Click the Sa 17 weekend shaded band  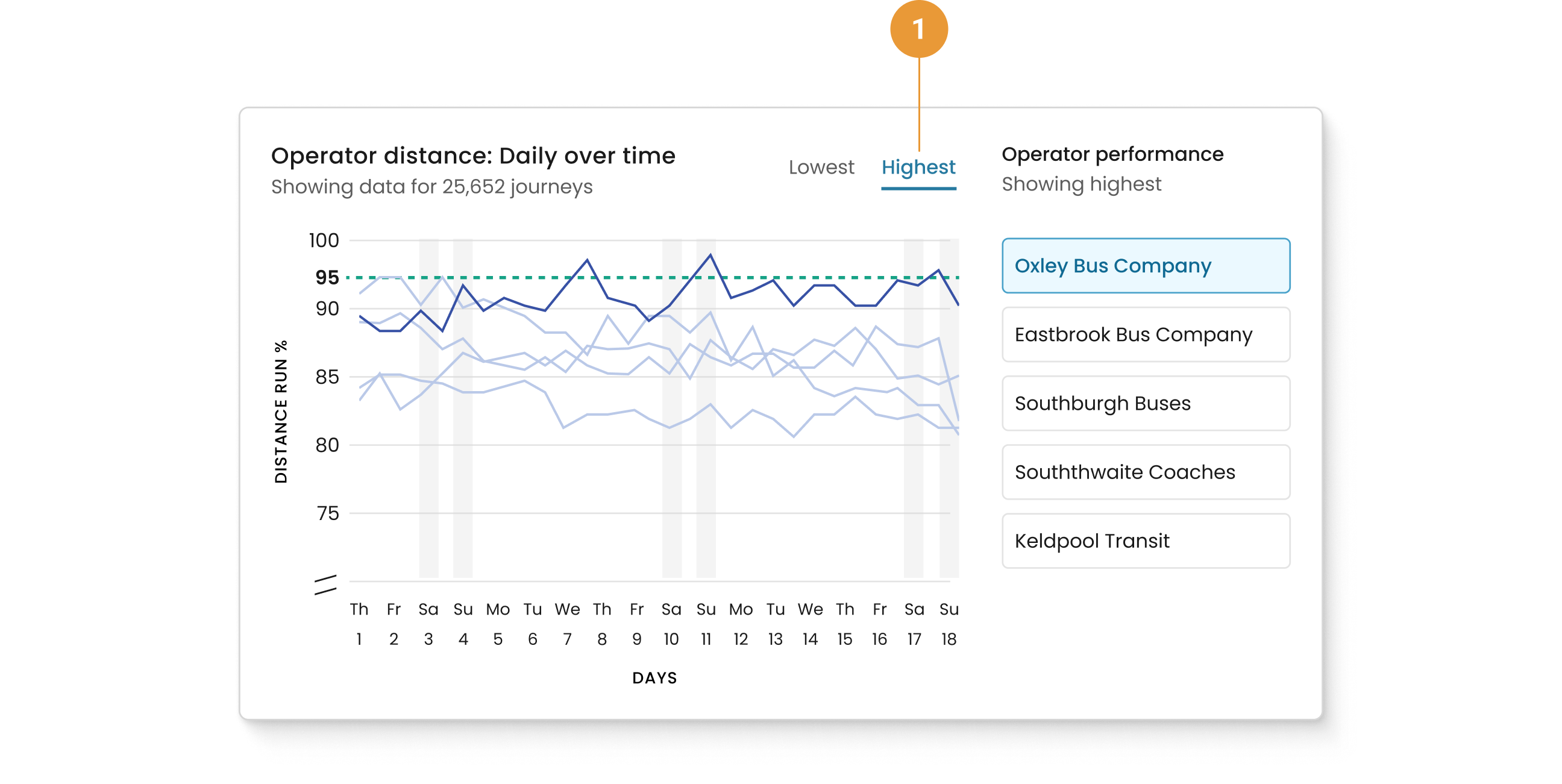click(913, 485)
